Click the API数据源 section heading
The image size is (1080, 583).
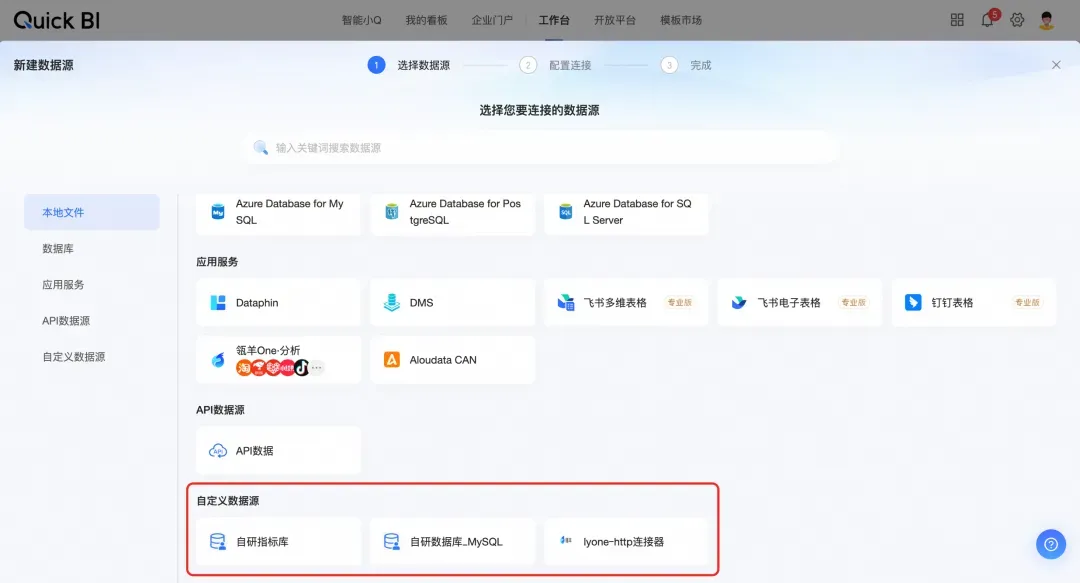coord(220,410)
